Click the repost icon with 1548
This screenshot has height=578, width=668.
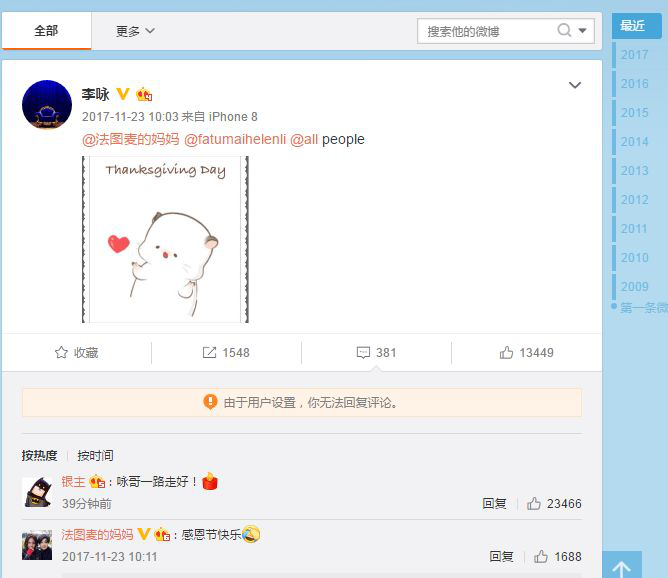226,353
